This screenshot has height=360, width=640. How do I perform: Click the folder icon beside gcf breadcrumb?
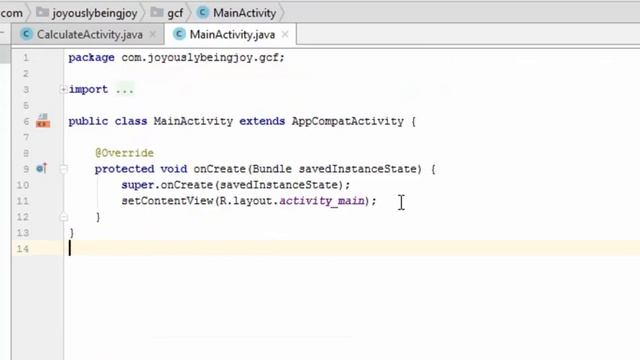(x=157, y=12)
